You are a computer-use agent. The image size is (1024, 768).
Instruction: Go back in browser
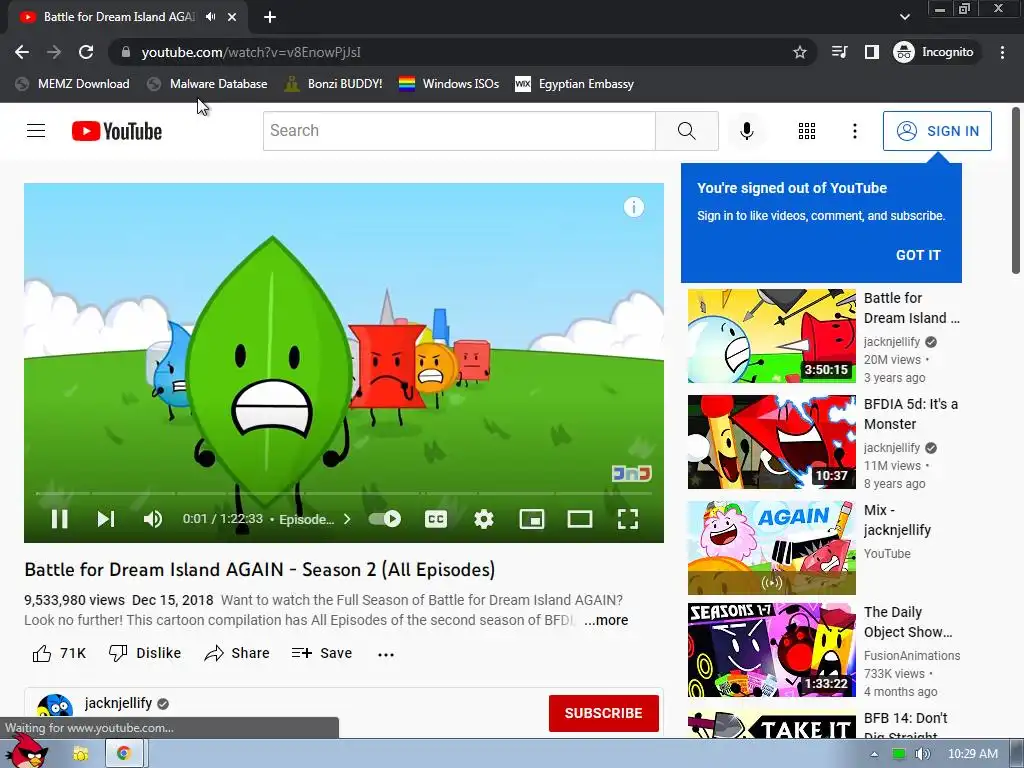pos(22,52)
